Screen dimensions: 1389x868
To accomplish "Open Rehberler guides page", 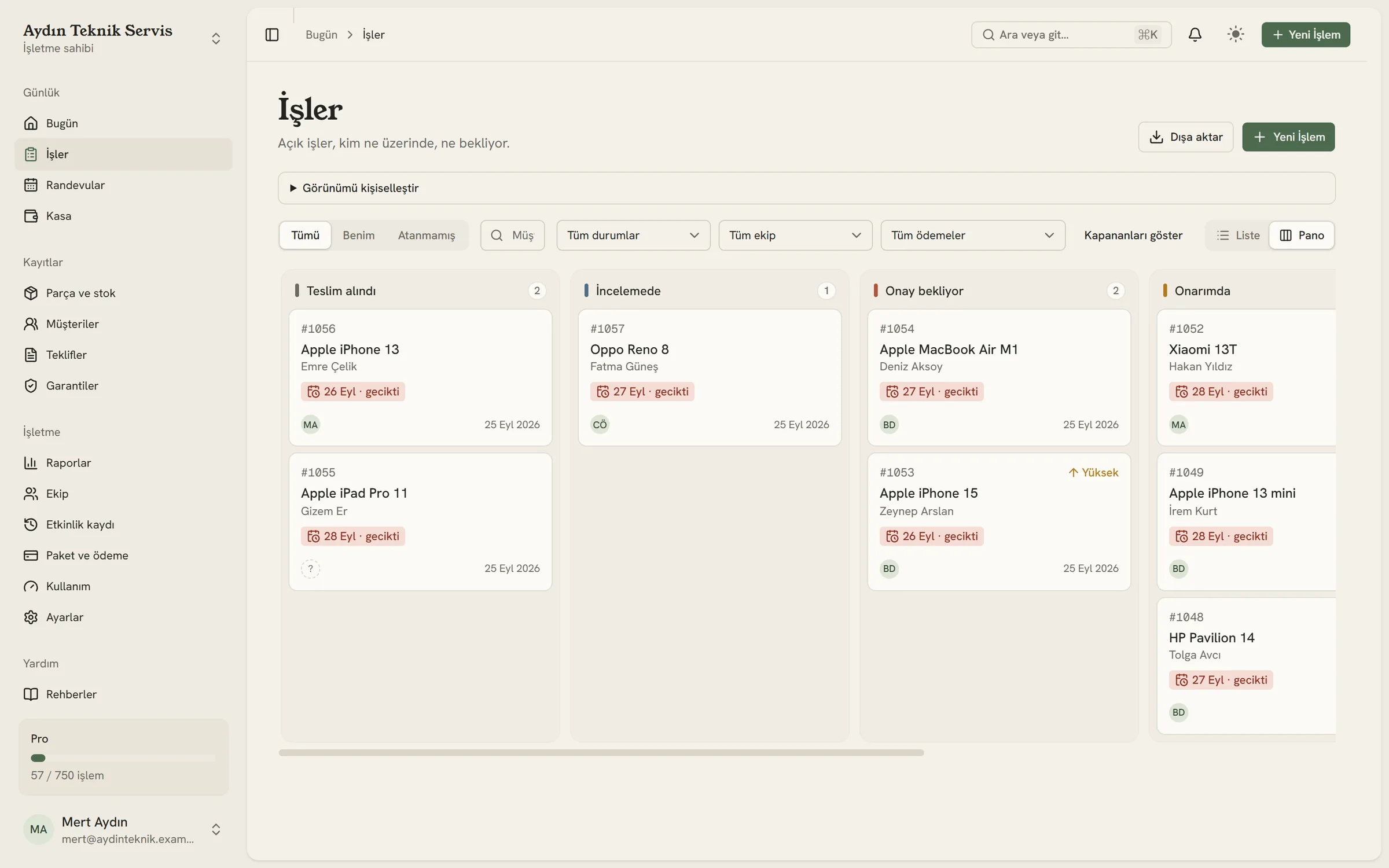I will click(123, 694).
